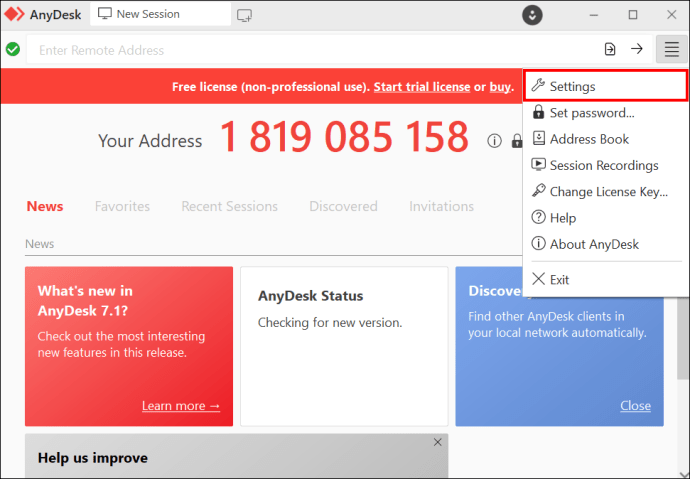Viewport: 690px width, 479px height.
Task: Click the buy link in red banner
Action: click(501, 87)
